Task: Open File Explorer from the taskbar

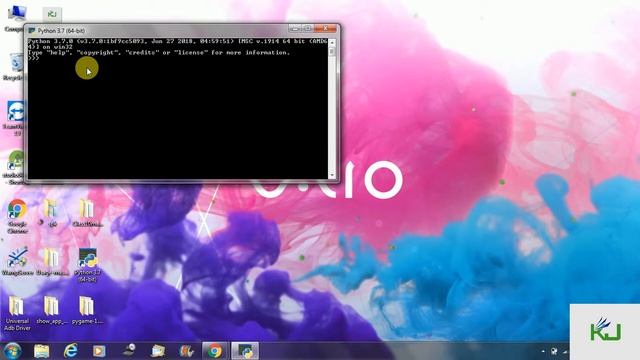Action: pos(41,351)
